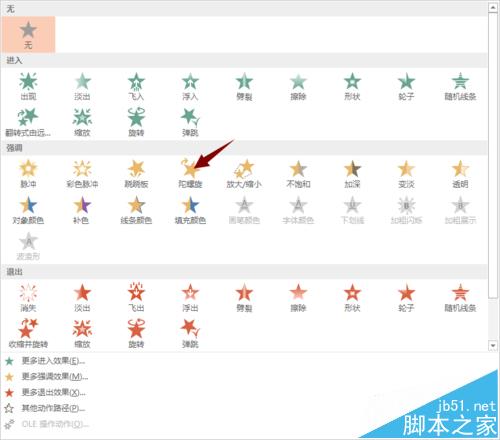Apply the green 弹跳 entrance effect

pyautogui.click(x=190, y=122)
